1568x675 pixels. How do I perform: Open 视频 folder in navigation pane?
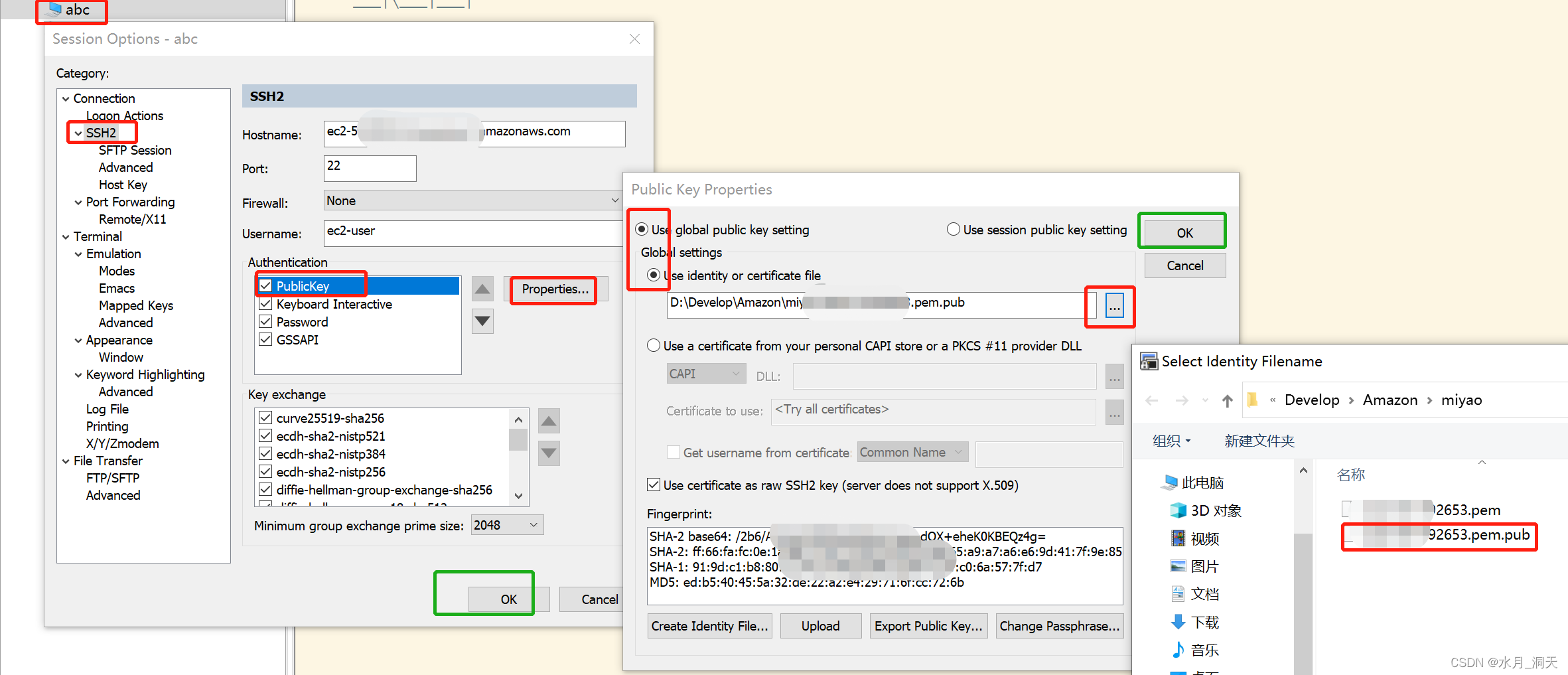(1195, 538)
